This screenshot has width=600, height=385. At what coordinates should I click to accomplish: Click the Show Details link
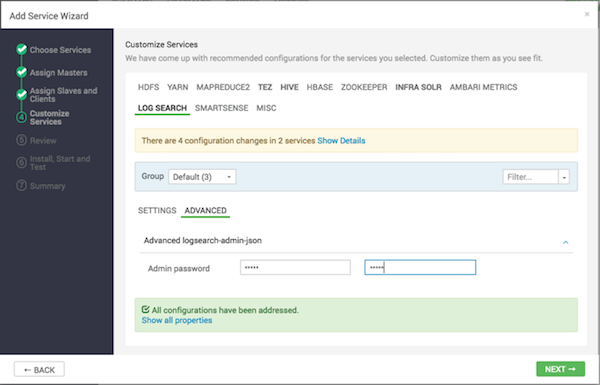pyautogui.click(x=341, y=140)
